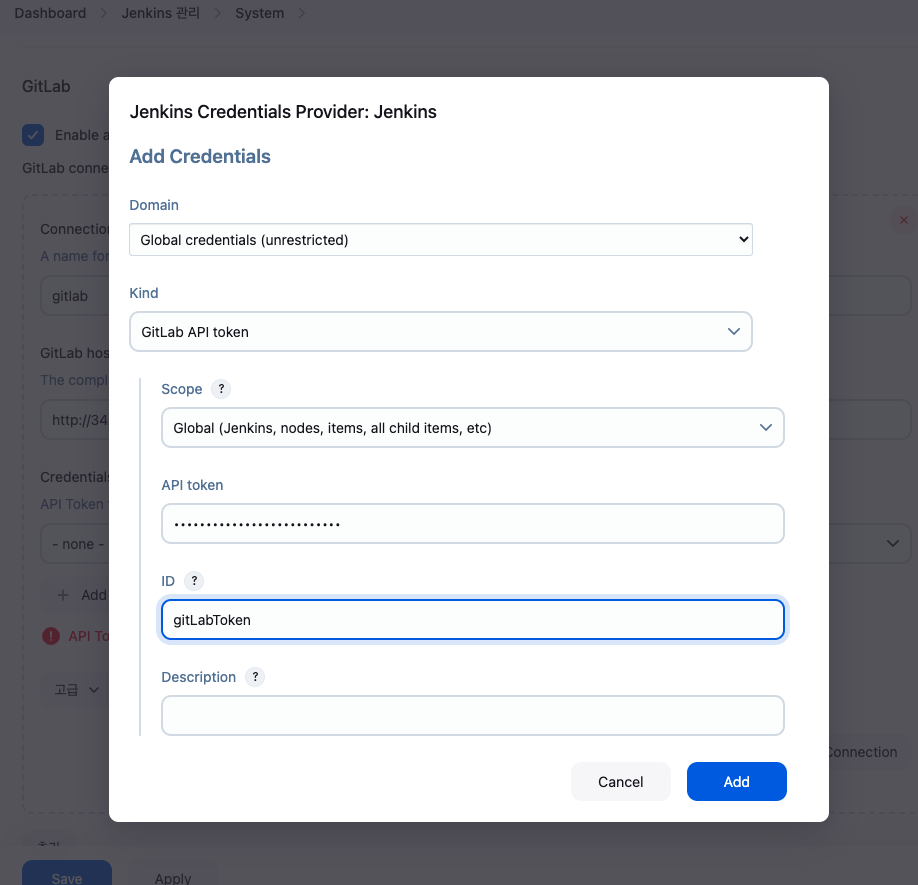
Task: Click the Description help question mark icon
Action: point(255,677)
